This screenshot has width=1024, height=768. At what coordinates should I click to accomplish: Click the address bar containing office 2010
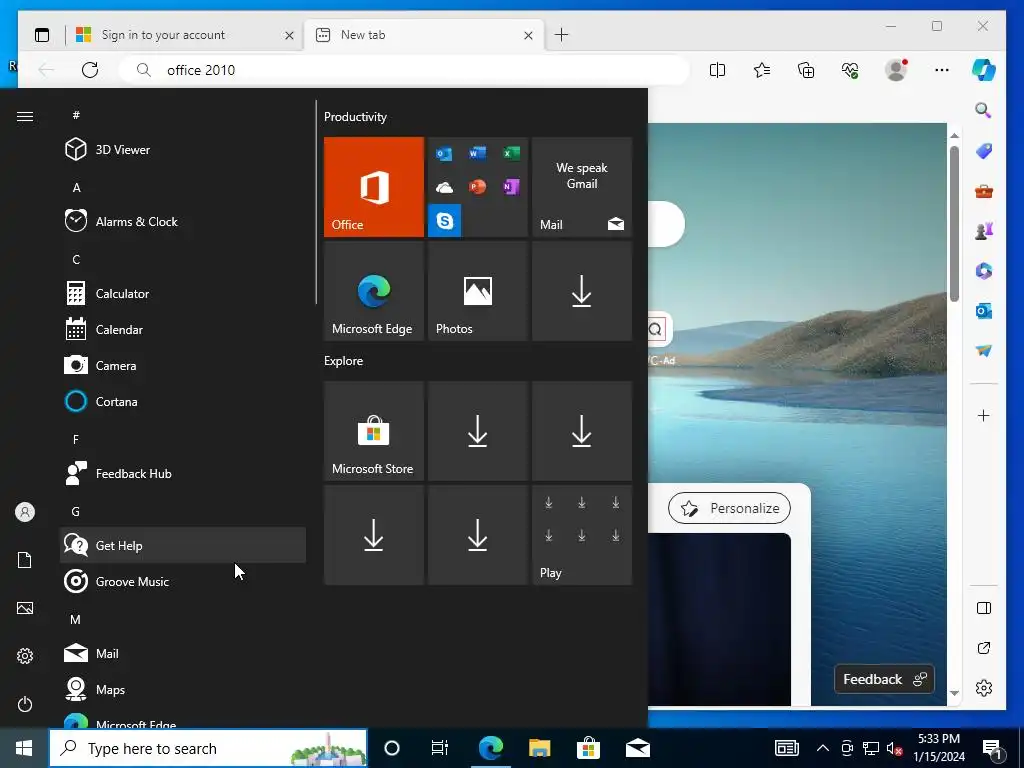pos(404,70)
